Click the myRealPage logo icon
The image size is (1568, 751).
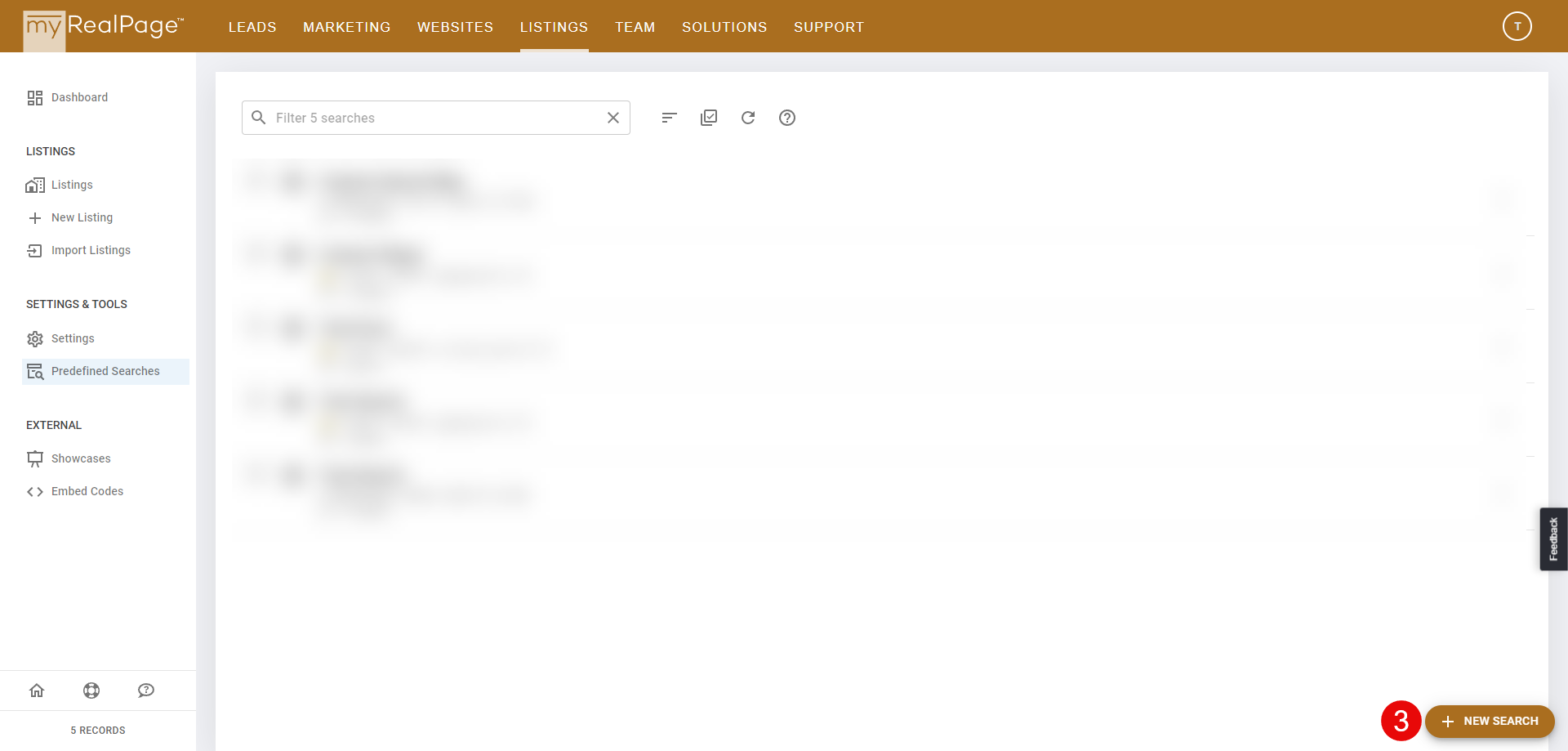click(45, 26)
